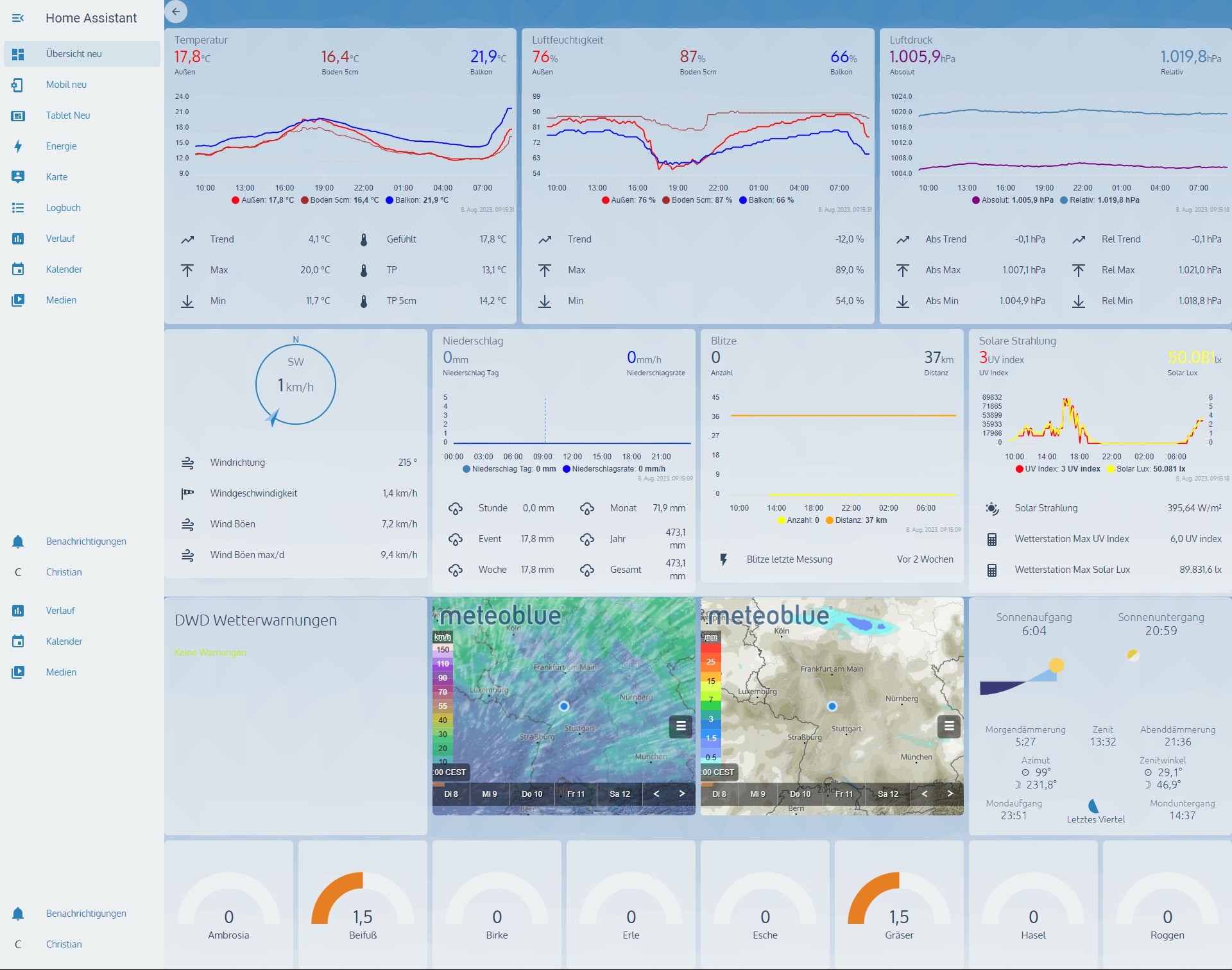The width and height of the screenshot is (1232, 970).
Task: Open Übersicht neu dashboard
Action: (x=82, y=54)
